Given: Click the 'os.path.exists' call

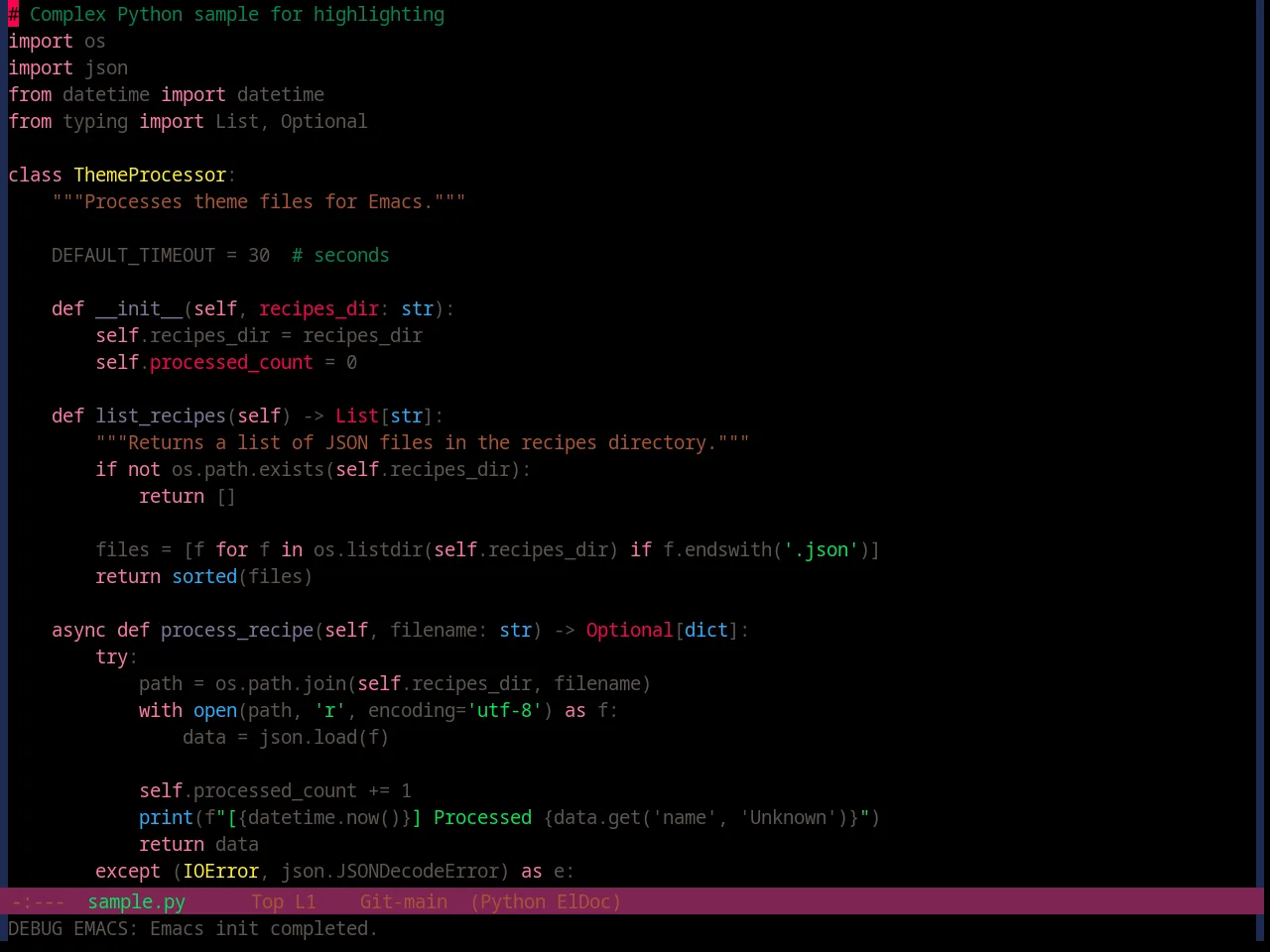Looking at the screenshot, I should click(248, 469).
